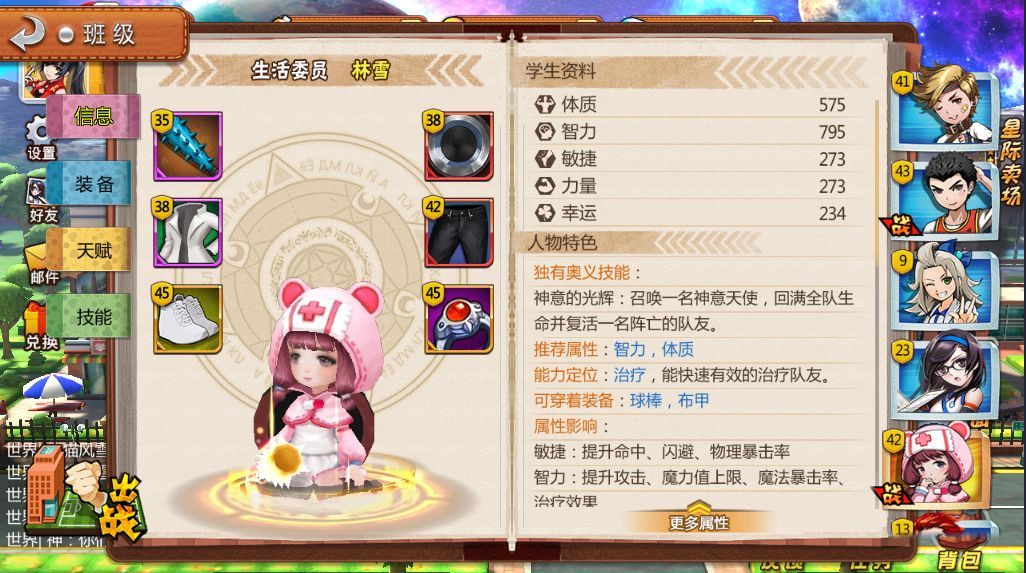Select the level 41 blonde character portrait

946,105
